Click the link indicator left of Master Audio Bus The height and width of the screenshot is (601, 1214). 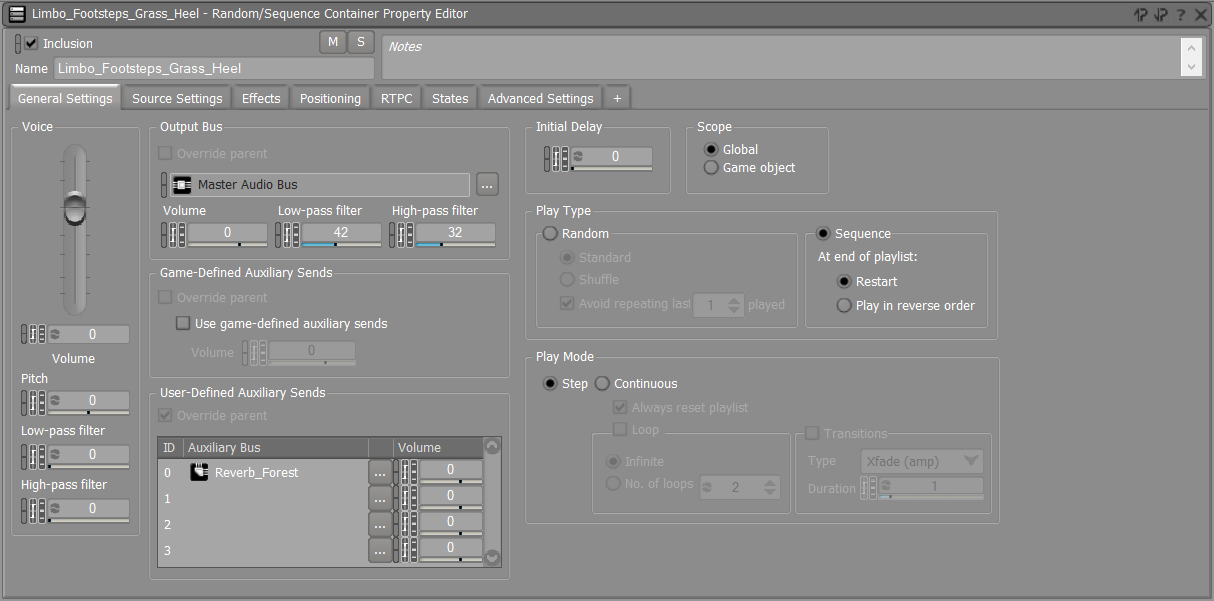[x=164, y=185]
